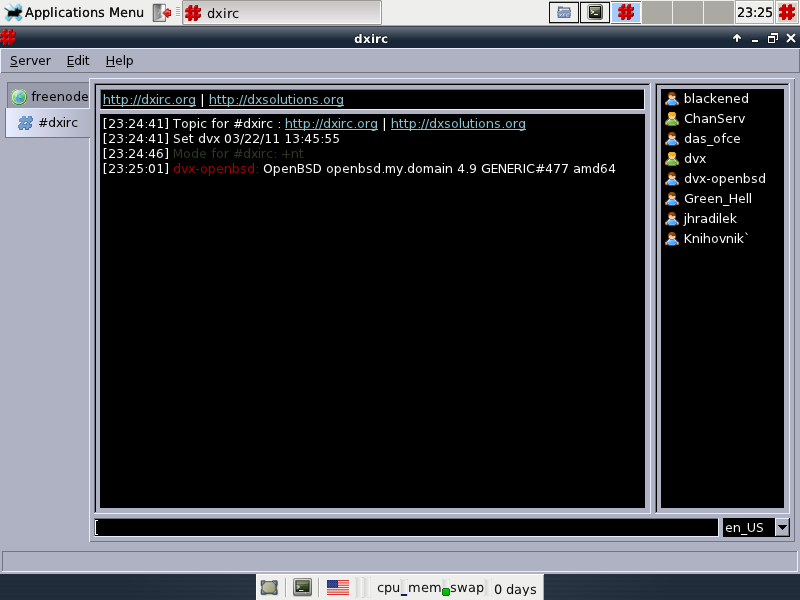Click the dxirc tray icon by the clock
800x600 pixels.
pyautogui.click(x=786, y=12)
